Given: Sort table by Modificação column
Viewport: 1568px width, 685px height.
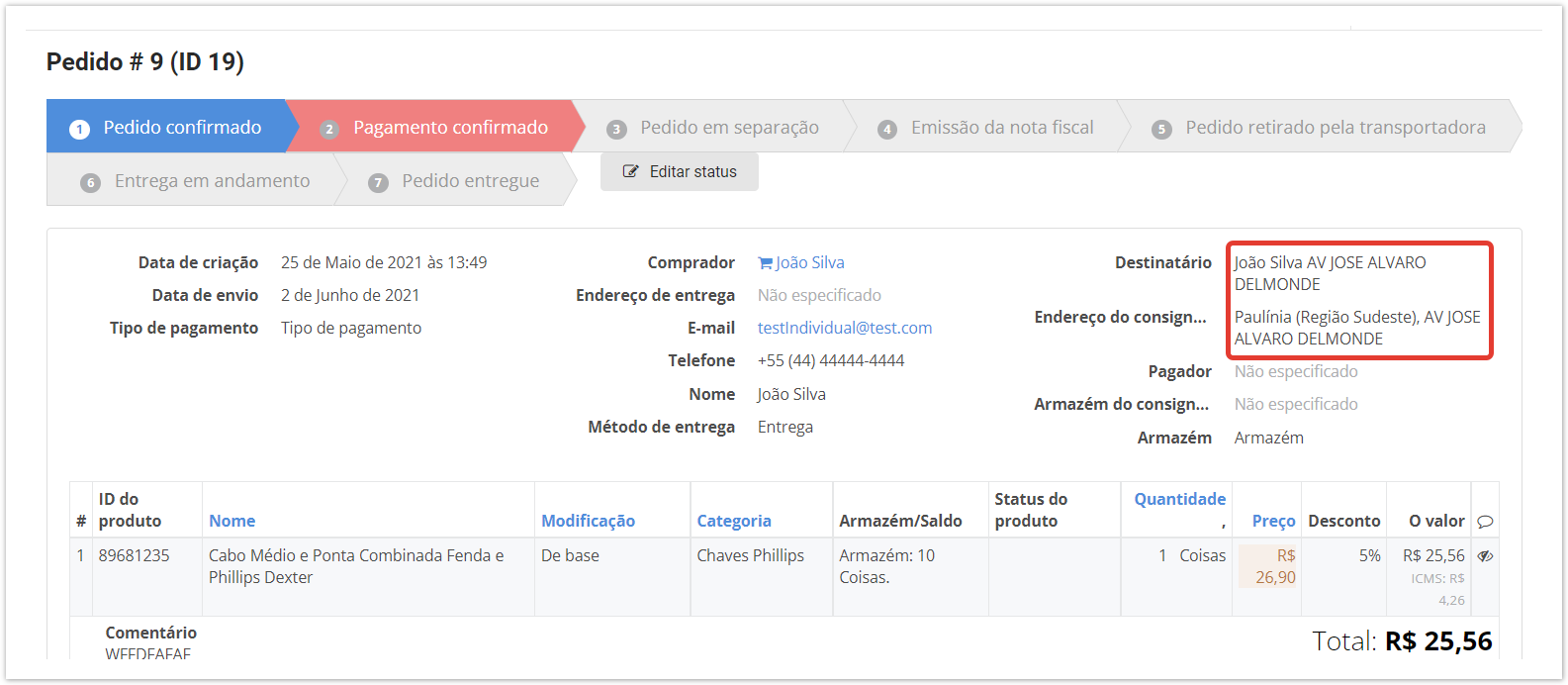Looking at the screenshot, I should [x=588, y=521].
